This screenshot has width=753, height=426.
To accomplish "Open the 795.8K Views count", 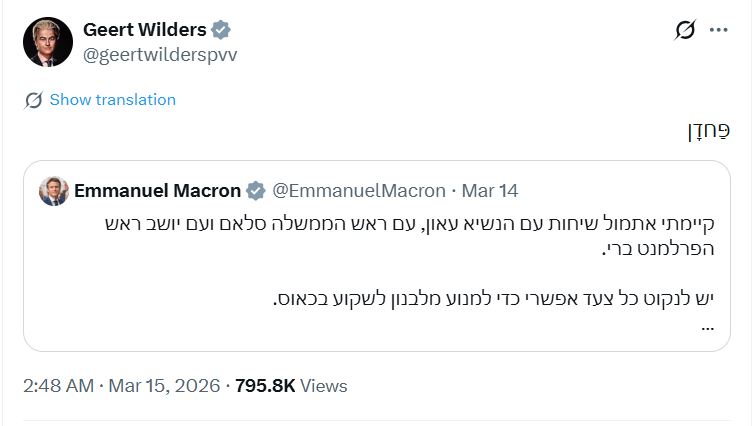I will [x=291, y=385].
